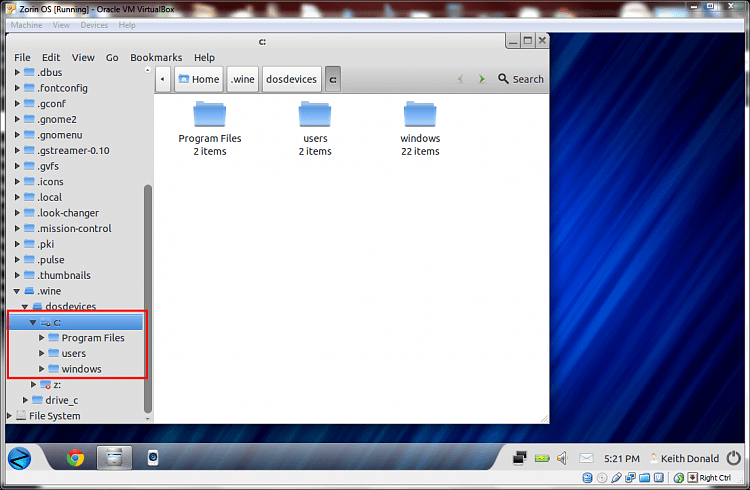Click the 5:21 PM clock
Image resolution: width=750 pixels, height=490 pixels.
click(x=621, y=458)
